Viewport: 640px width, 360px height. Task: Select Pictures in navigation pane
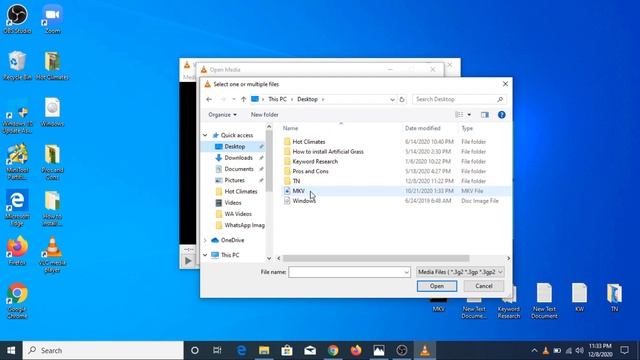coord(235,180)
